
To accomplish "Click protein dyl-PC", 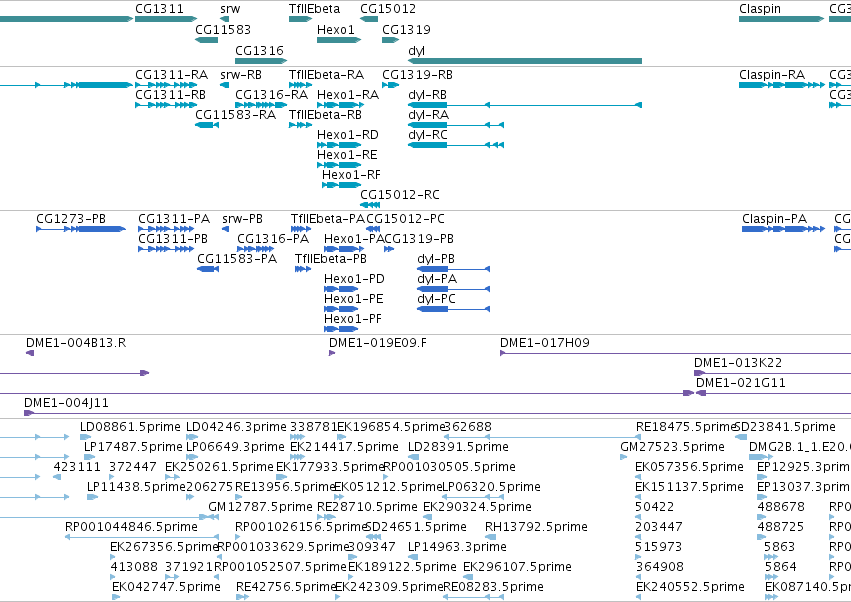I will pyautogui.click(x=436, y=299).
